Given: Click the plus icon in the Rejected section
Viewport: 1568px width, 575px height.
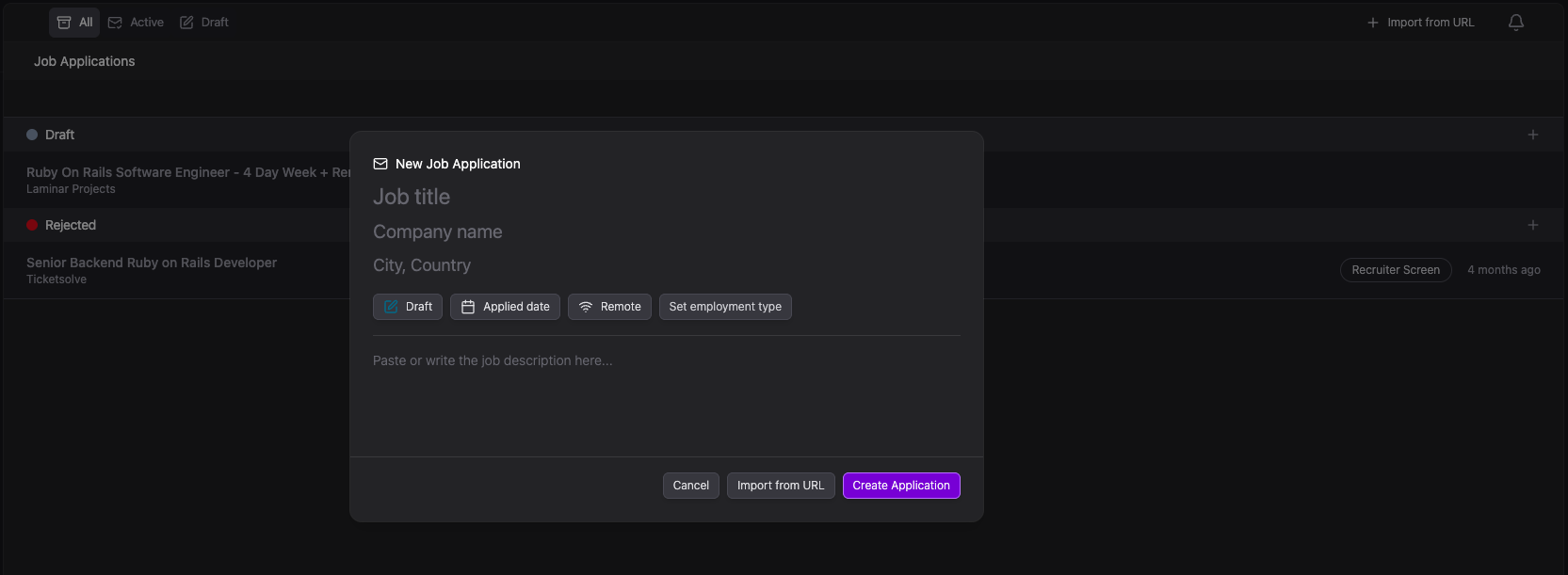Looking at the screenshot, I should pyautogui.click(x=1532, y=225).
